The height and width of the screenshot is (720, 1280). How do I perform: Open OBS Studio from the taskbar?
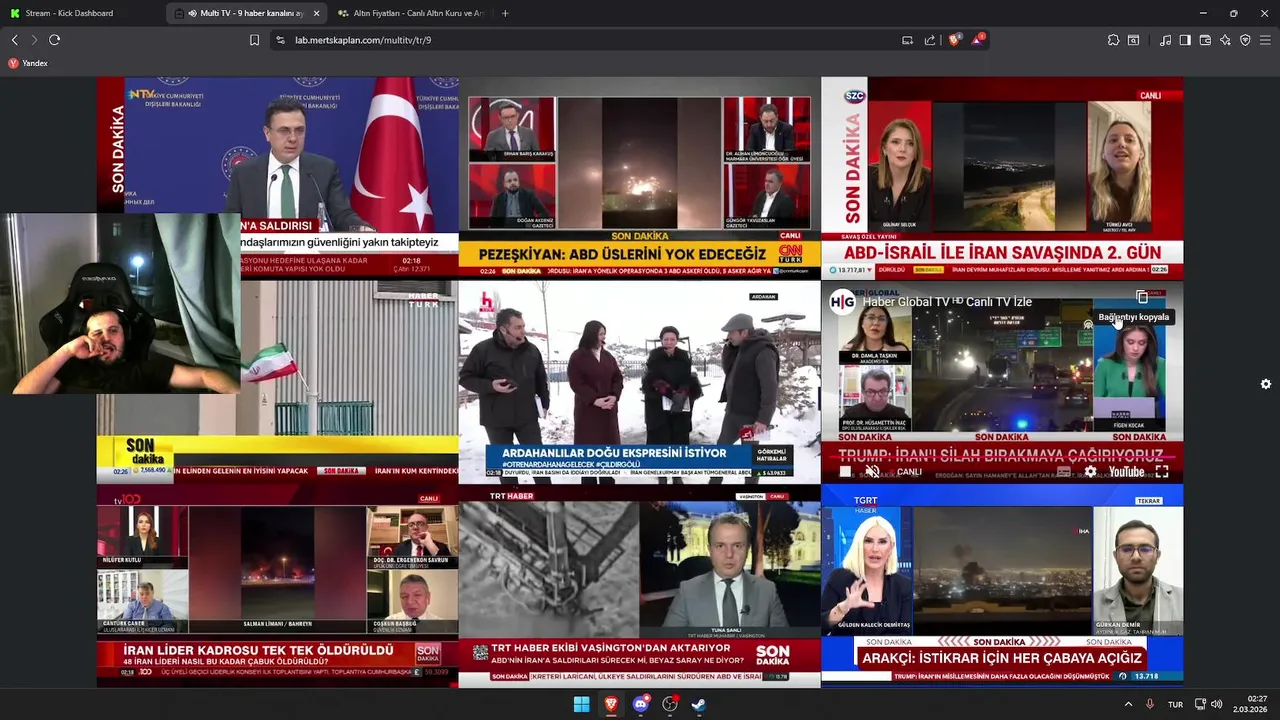(670, 704)
